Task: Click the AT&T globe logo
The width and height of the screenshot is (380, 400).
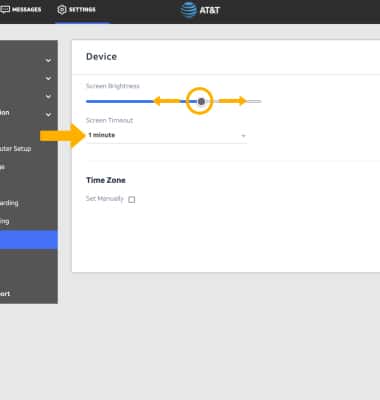Action: tap(188, 10)
